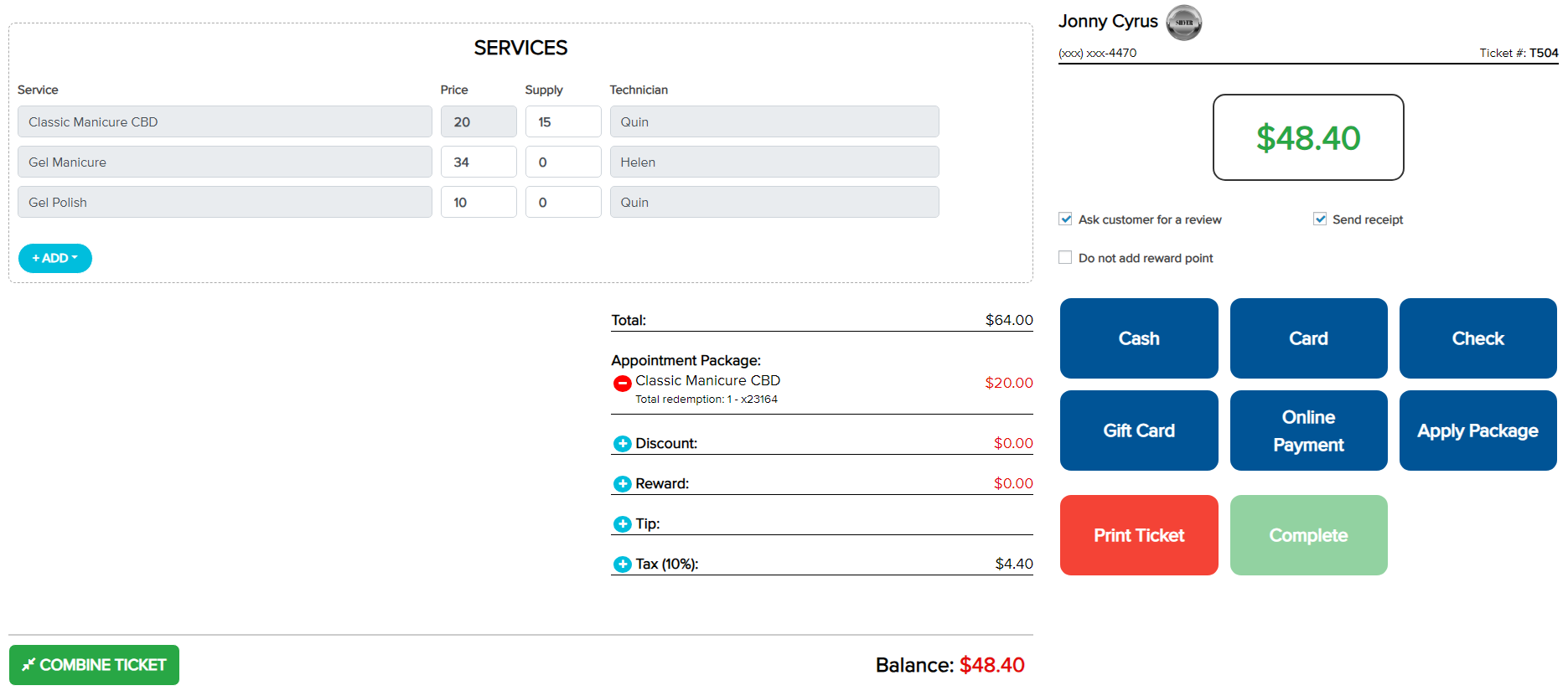Pay using Gift Card

1139,430
